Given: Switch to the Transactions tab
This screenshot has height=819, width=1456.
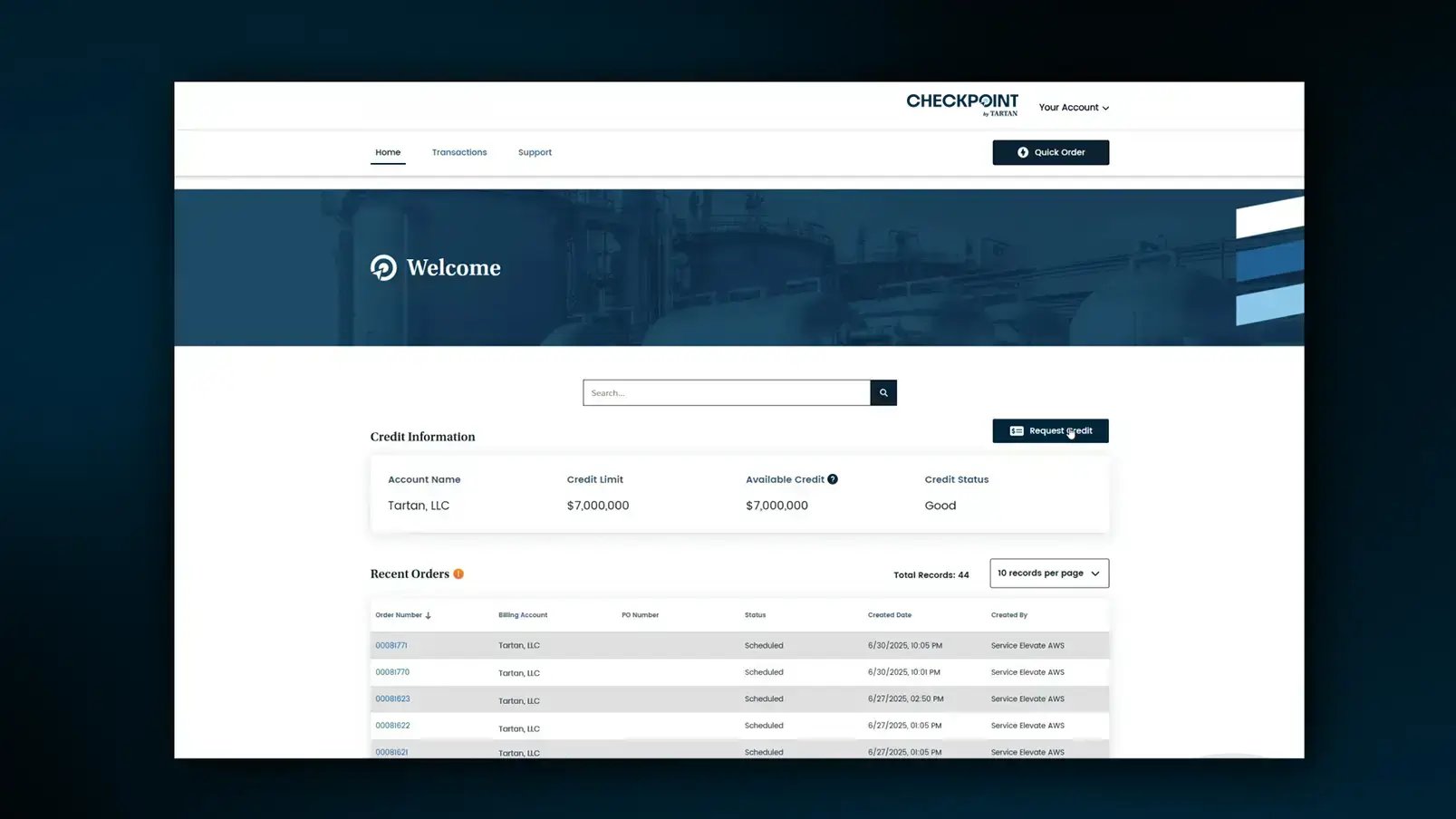Looking at the screenshot, I should point(459,152).
